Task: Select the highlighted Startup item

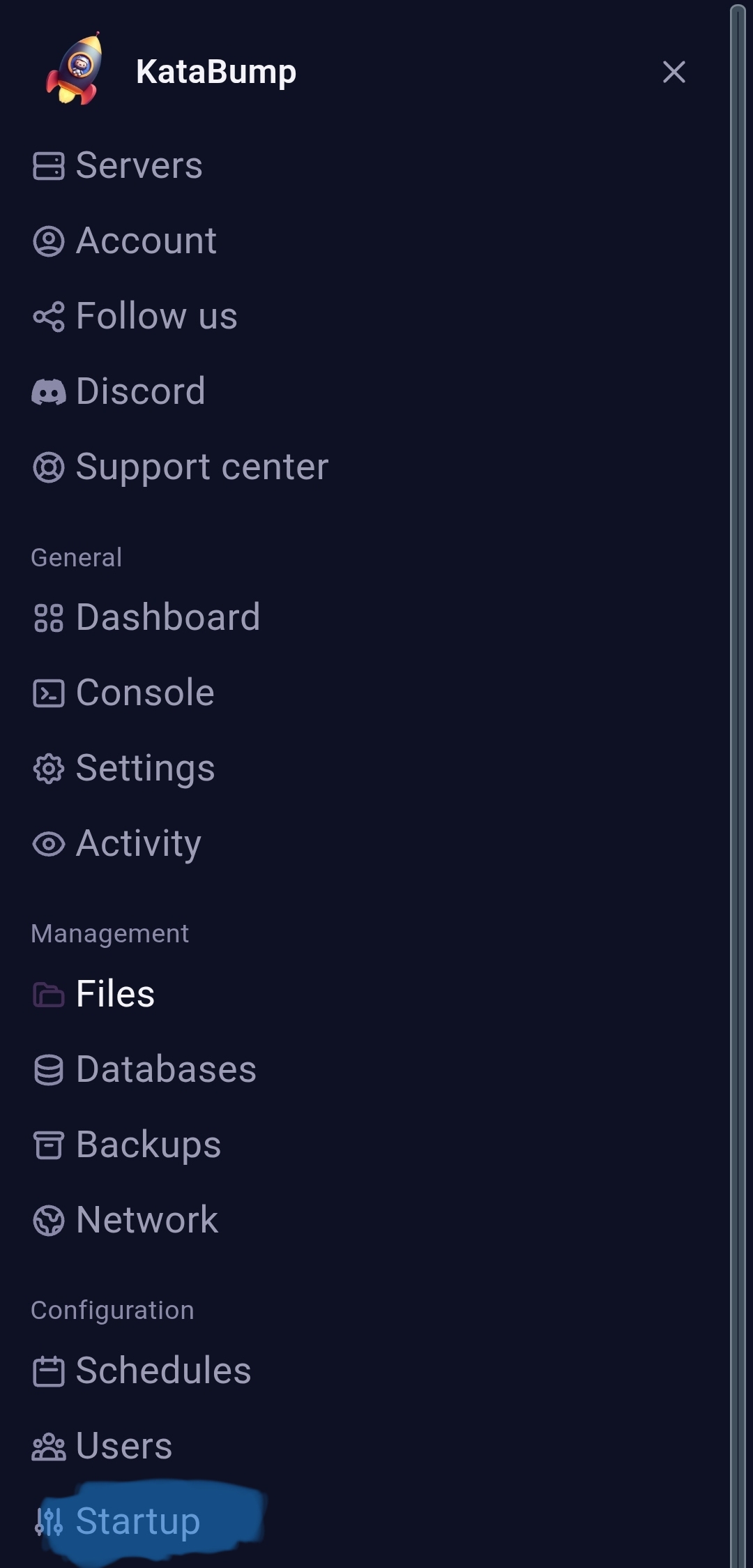Action: 117,1521
